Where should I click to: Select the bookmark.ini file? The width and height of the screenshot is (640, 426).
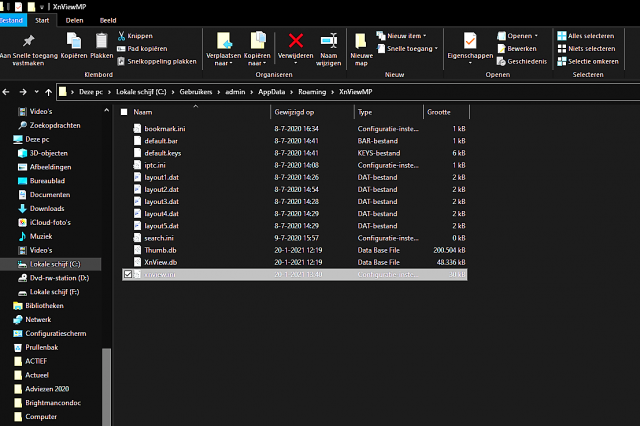point(294,129)
